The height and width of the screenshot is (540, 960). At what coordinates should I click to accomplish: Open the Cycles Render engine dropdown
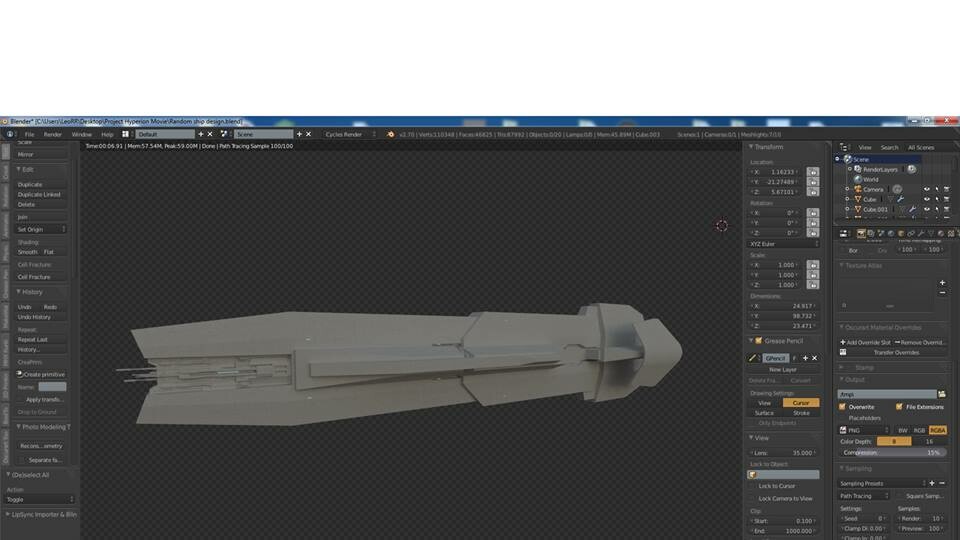pos(350,134)
